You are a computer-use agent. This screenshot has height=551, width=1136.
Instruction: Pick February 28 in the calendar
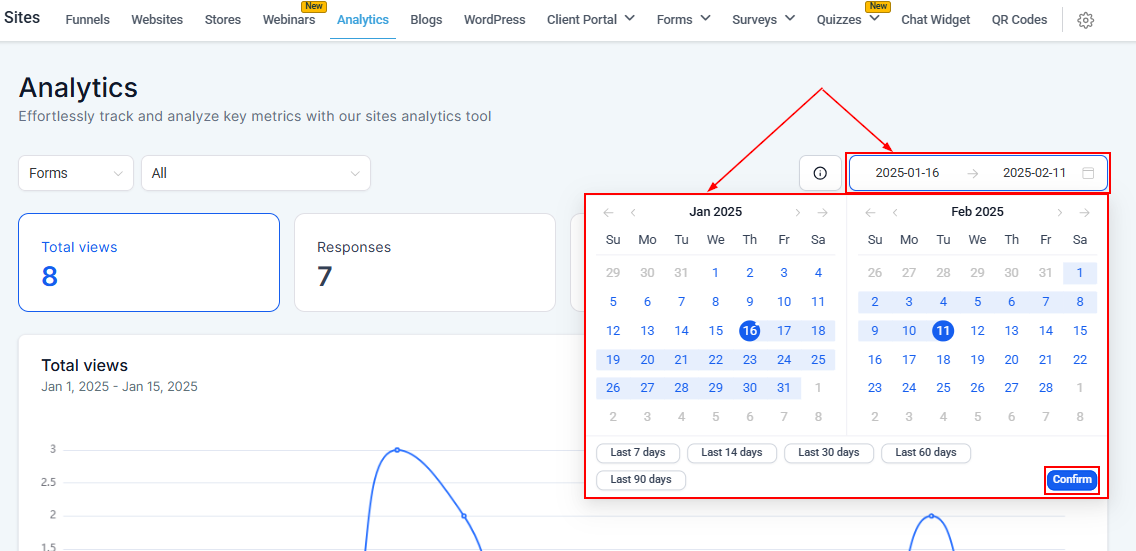[x=1045, y=388]
